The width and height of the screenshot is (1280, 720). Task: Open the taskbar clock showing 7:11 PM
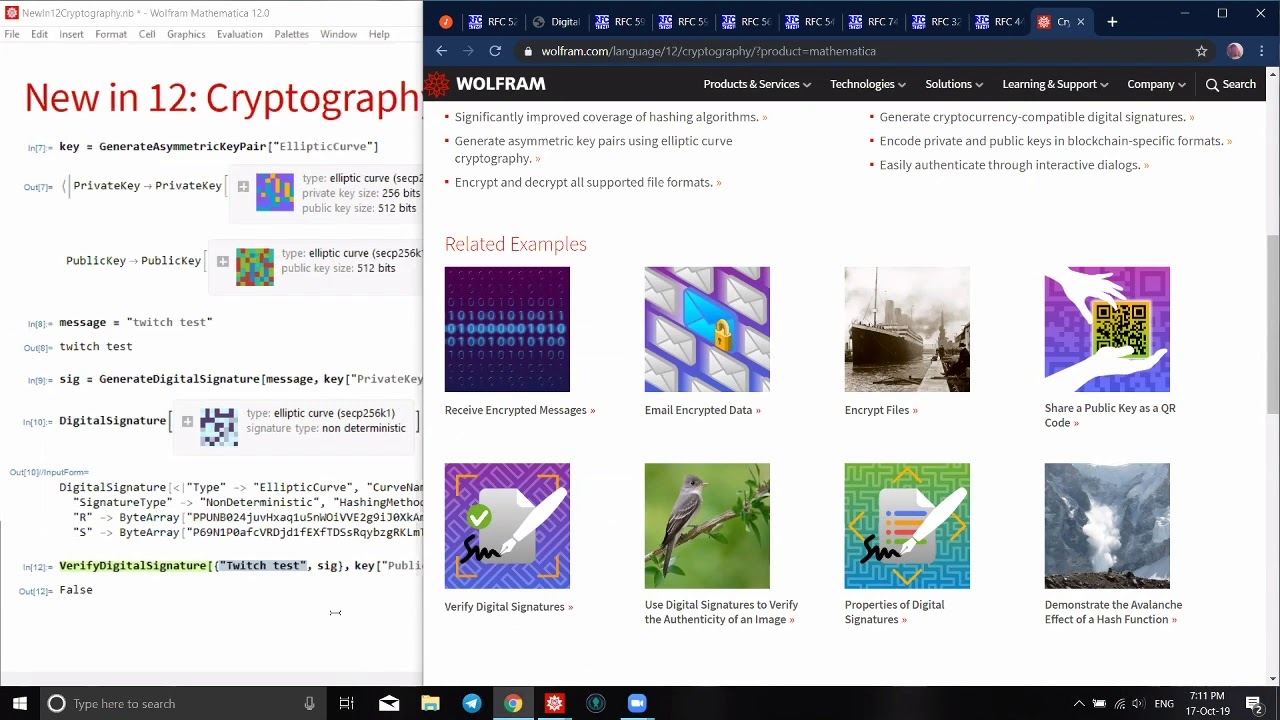pyautogui.click(x=1207, y=703)
